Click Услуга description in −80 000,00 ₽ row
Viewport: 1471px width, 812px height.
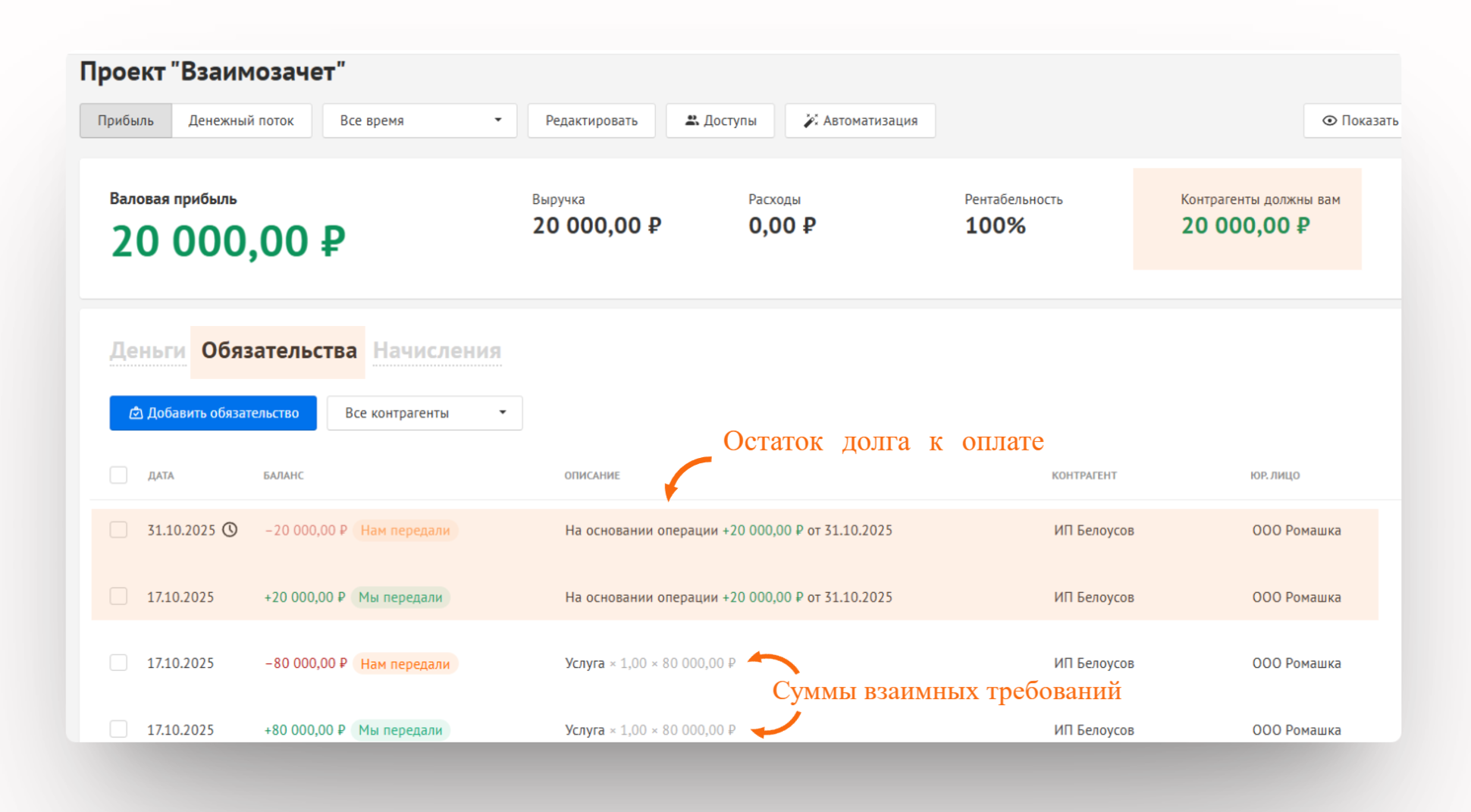651,663
